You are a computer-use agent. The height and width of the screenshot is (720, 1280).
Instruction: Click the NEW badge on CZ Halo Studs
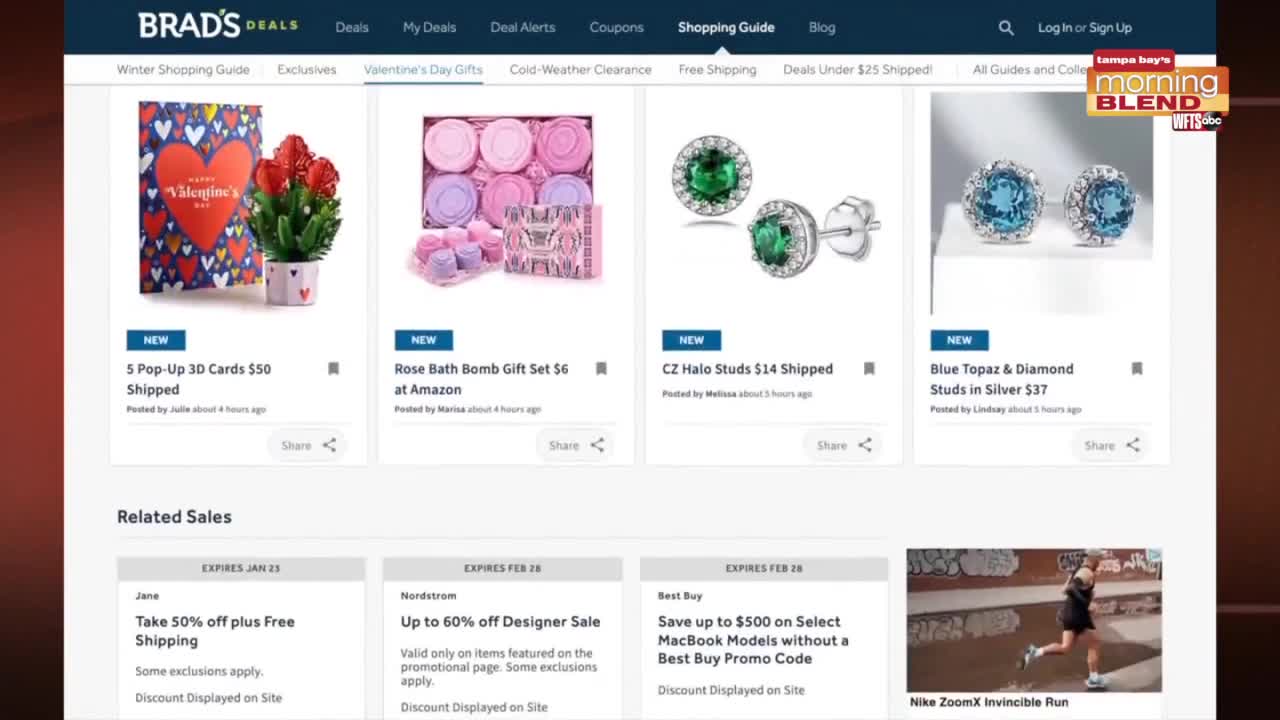691,340
